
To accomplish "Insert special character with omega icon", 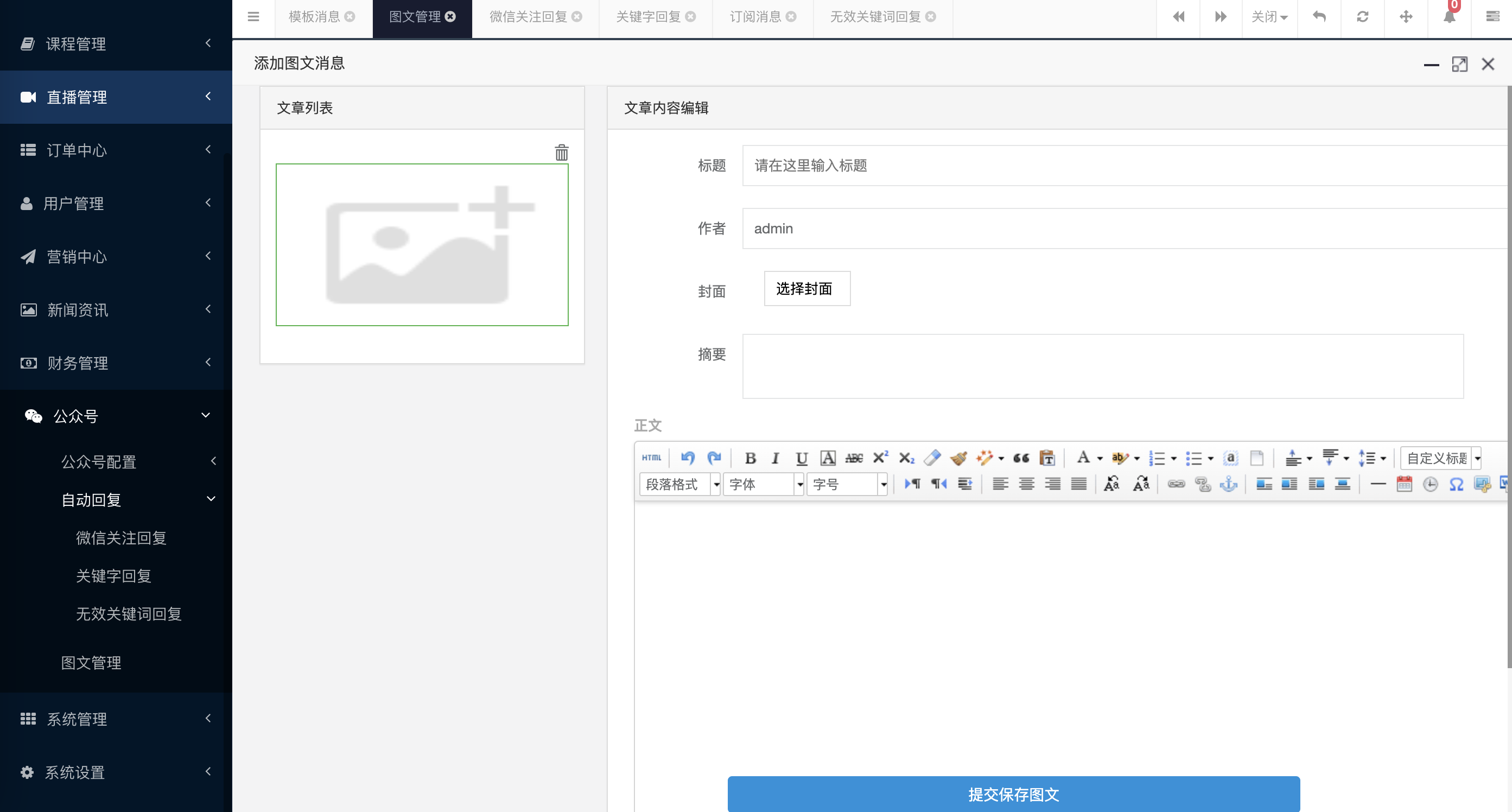I will (x=1456, y=484).
